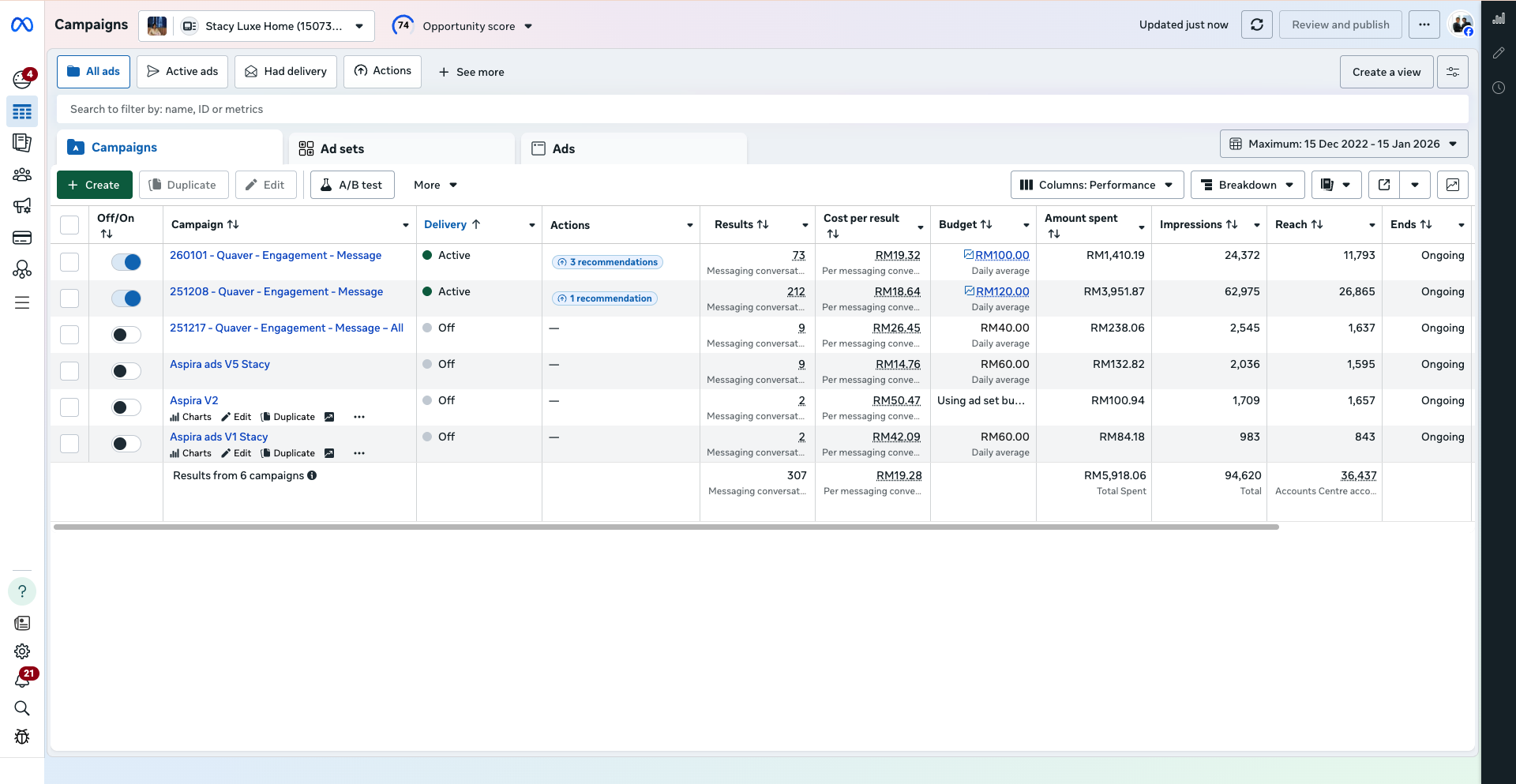This screenshot has width=1516, height=784.
Task: Open Events Manager icon in sidebar
Action: [x=22, y=270]
